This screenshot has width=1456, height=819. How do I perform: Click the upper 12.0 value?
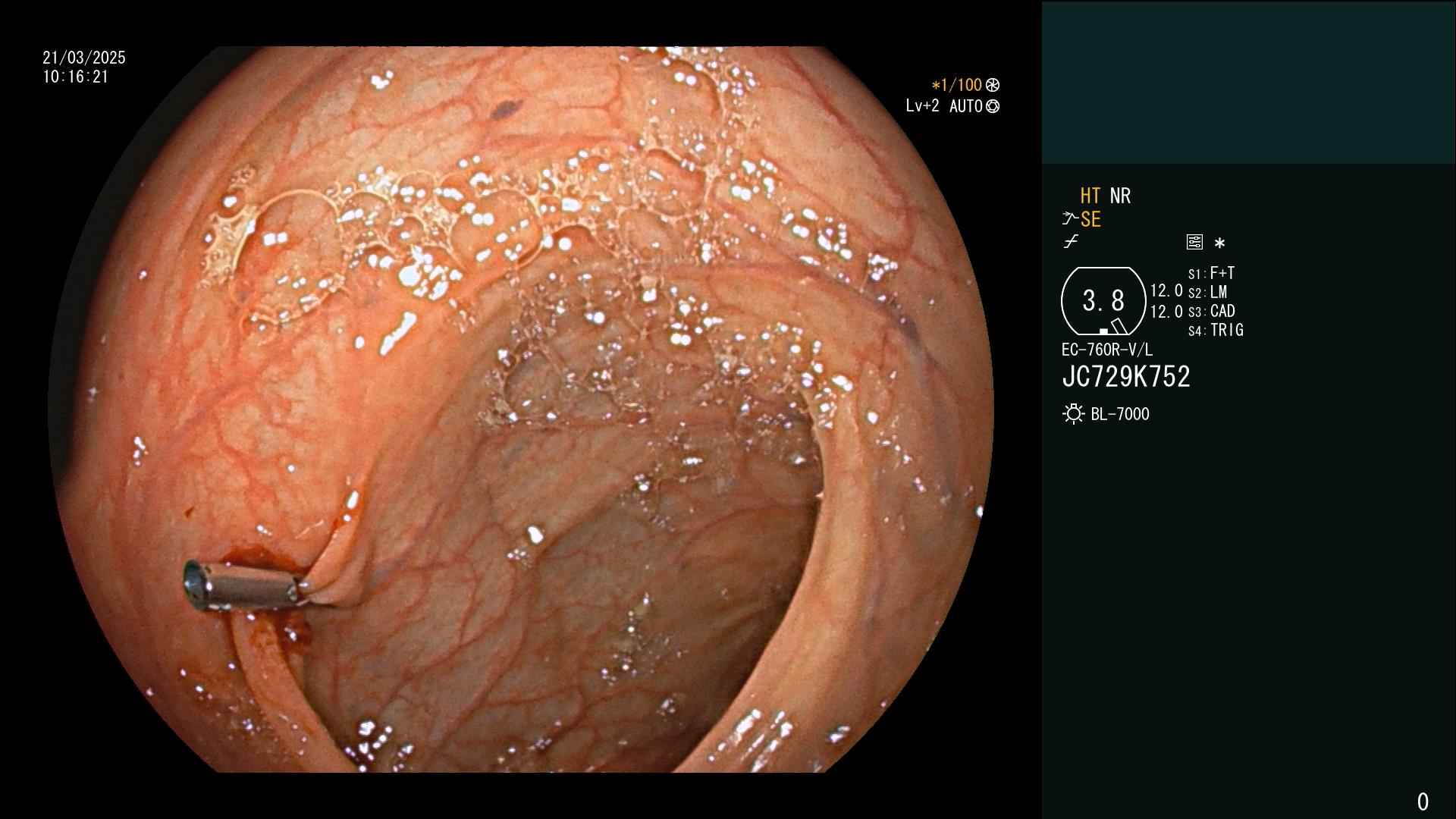(1166, 290)
